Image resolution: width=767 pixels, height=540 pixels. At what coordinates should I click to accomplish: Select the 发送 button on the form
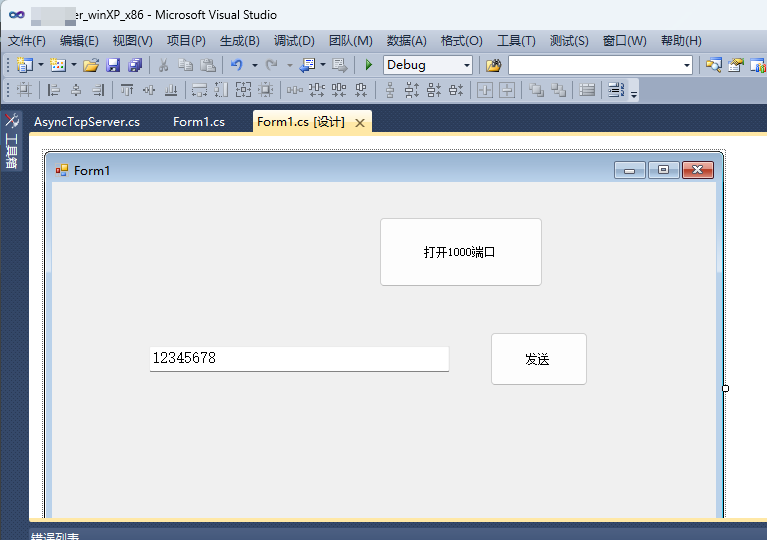point(539,359)
